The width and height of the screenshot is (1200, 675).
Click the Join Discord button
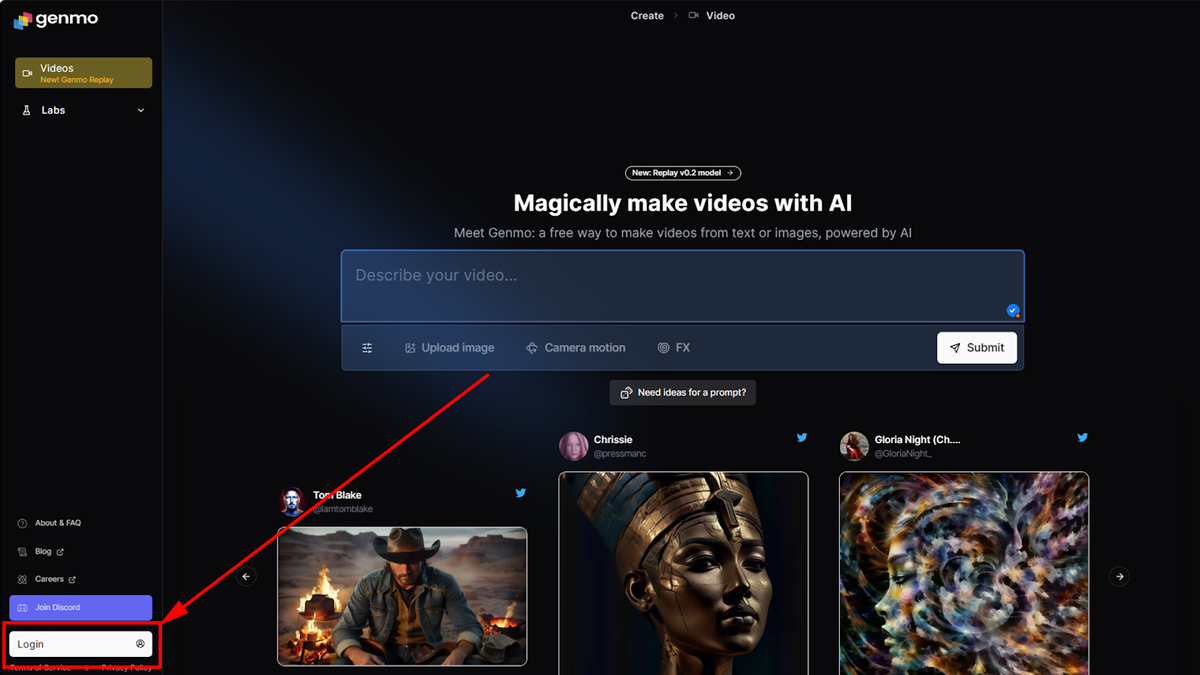pos(80,607)
